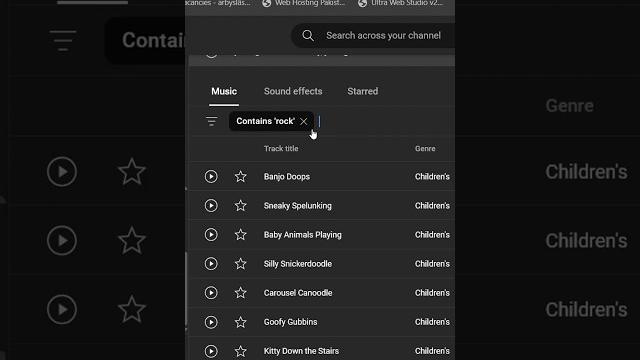Click the Carousel Canoodle track title
This screenshot has height=360, width=640.
pos(298,293)
